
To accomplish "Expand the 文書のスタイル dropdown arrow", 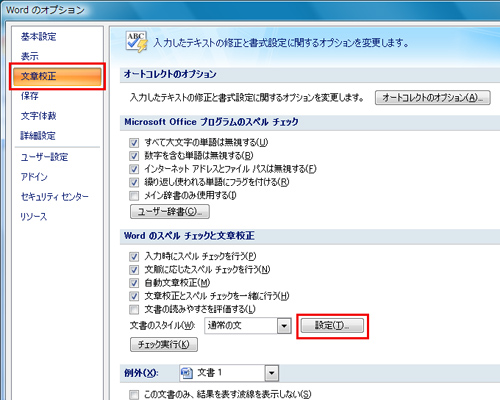I will (x=284, y=326).
